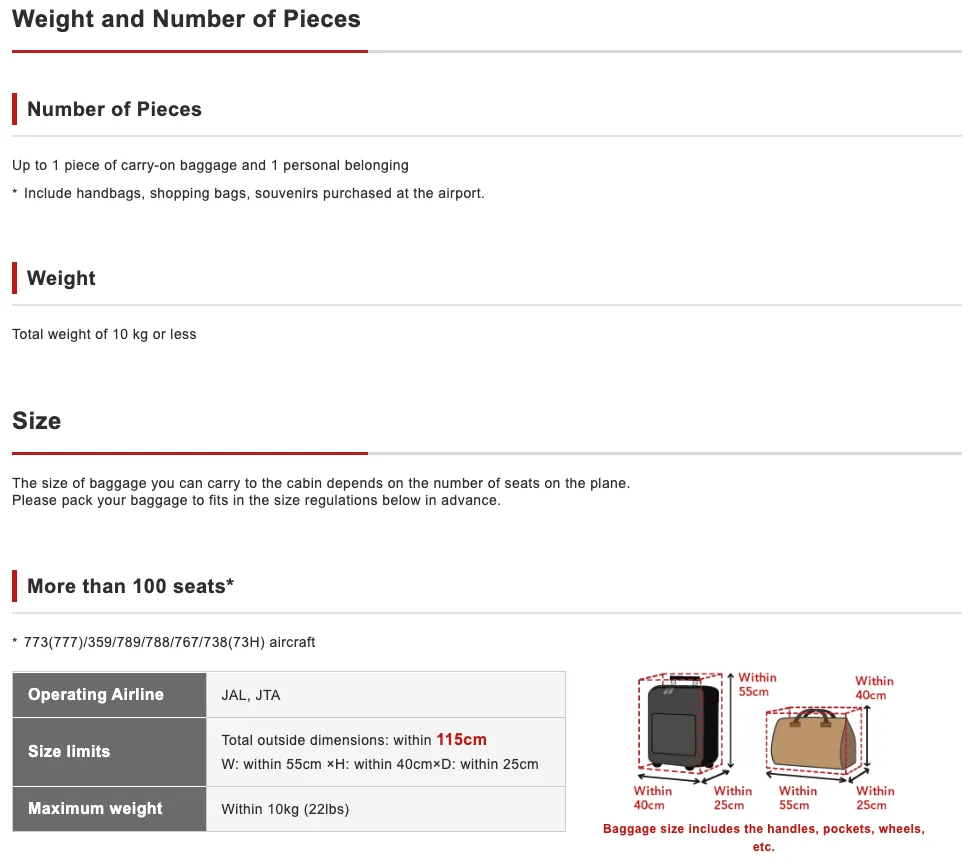This screenshot has width=973, height=863.
Task: Click the suitcase's 'Within 25cm' depth label
Action: tap(732, 798)
